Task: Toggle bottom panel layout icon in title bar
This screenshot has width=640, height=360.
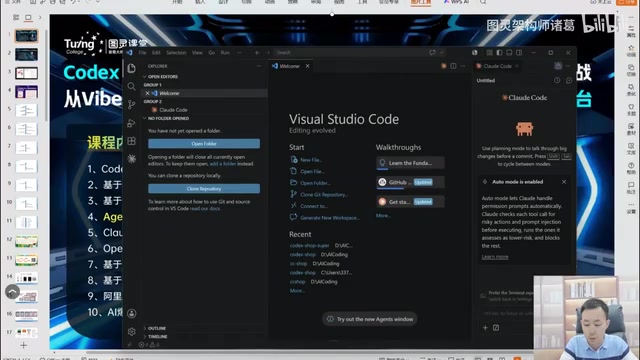Action: (x=509, y=53)
